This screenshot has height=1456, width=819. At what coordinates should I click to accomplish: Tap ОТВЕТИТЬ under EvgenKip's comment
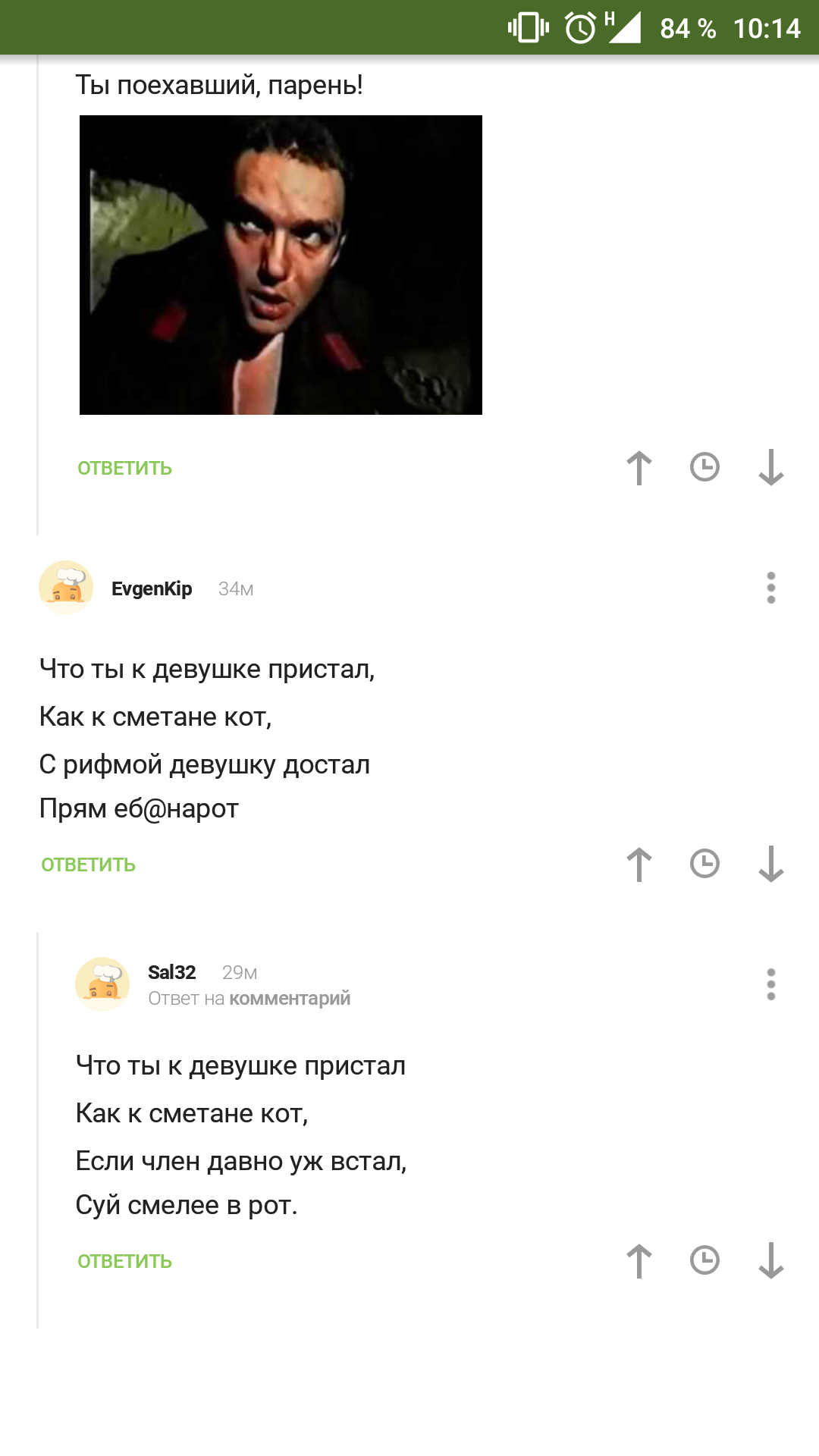coord(89,865)
